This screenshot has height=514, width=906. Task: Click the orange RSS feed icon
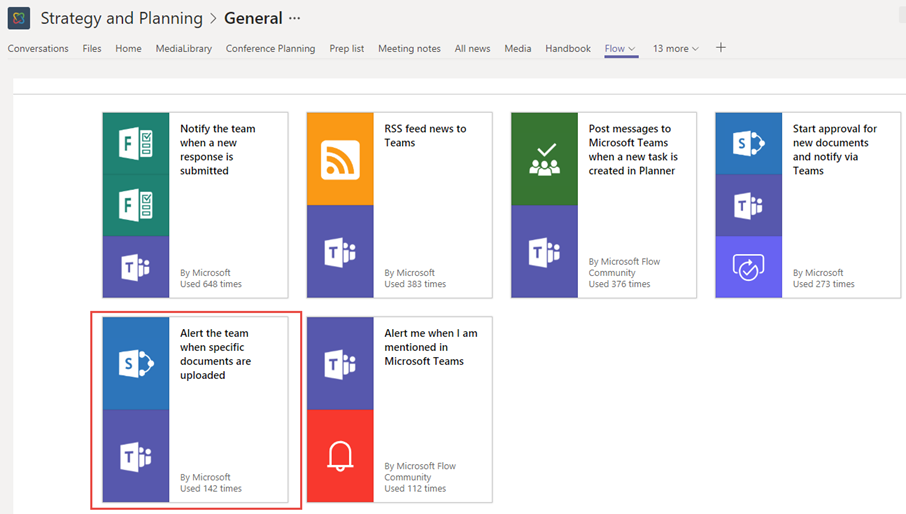tap(340, 159)
